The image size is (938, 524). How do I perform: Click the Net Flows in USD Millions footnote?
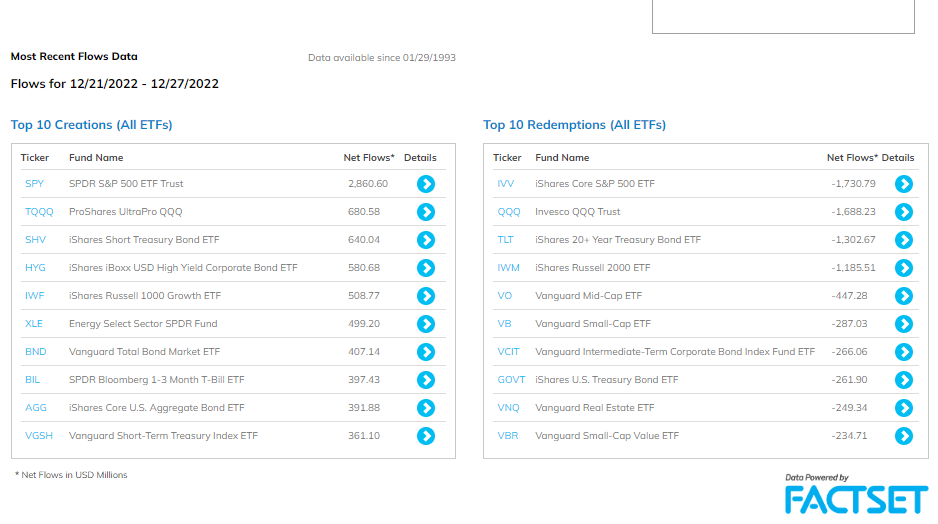coord(71,475)
